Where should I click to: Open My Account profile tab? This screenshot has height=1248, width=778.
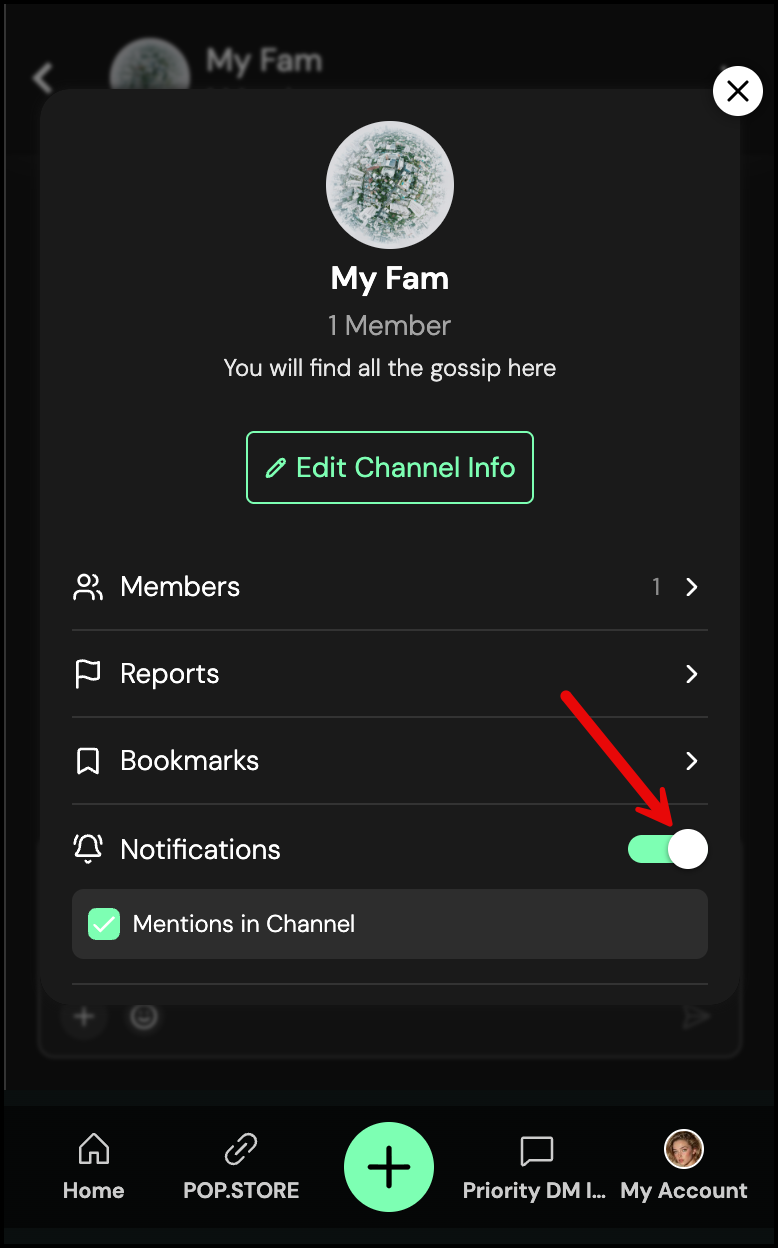[x=684, y=1165]
